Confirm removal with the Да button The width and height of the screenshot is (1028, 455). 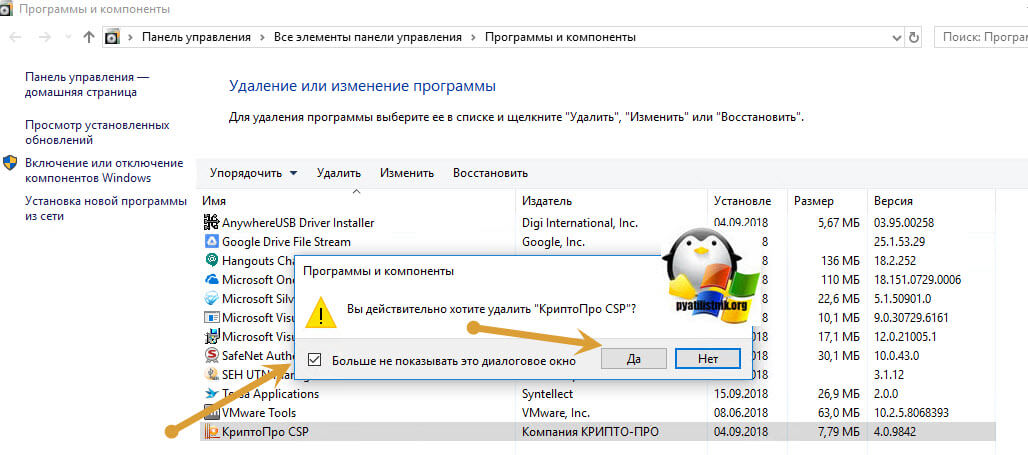[x=634, y=357]
